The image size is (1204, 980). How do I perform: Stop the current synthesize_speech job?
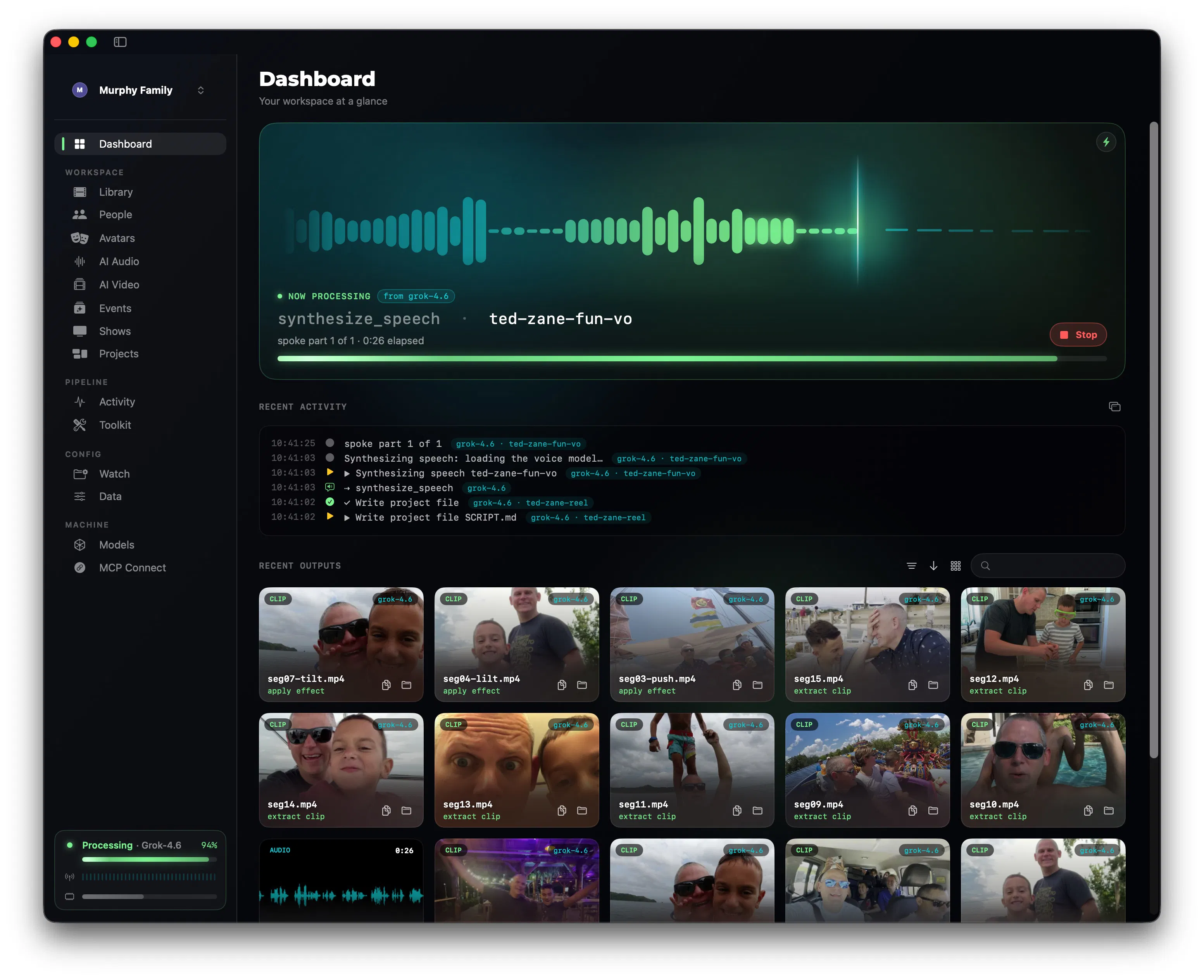click(1078, 335)
